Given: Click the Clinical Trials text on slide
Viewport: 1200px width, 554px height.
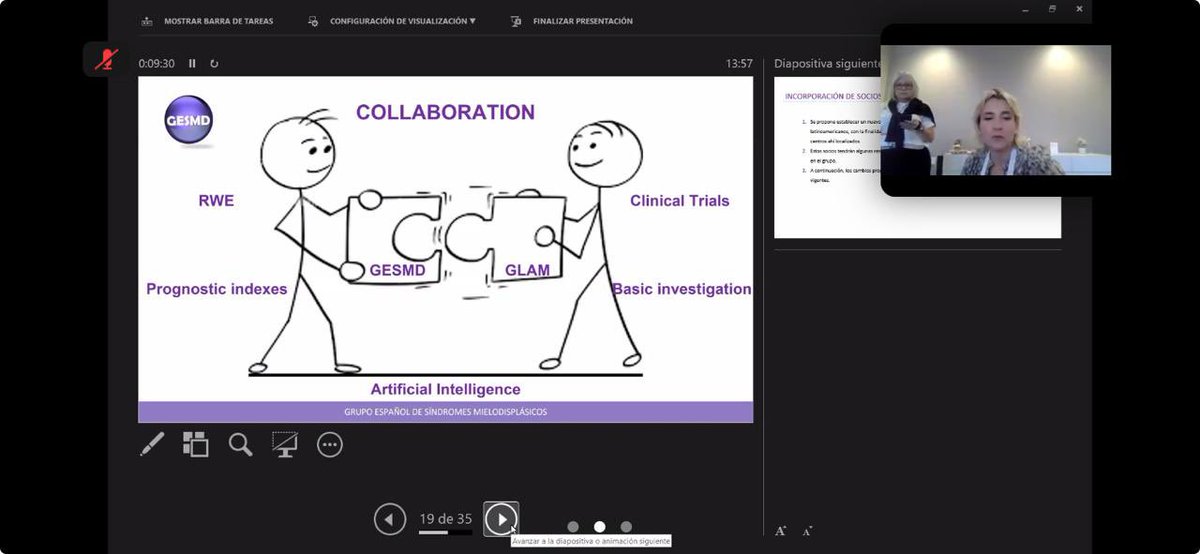Looking at the screenshot, I should tap(680, 200).
